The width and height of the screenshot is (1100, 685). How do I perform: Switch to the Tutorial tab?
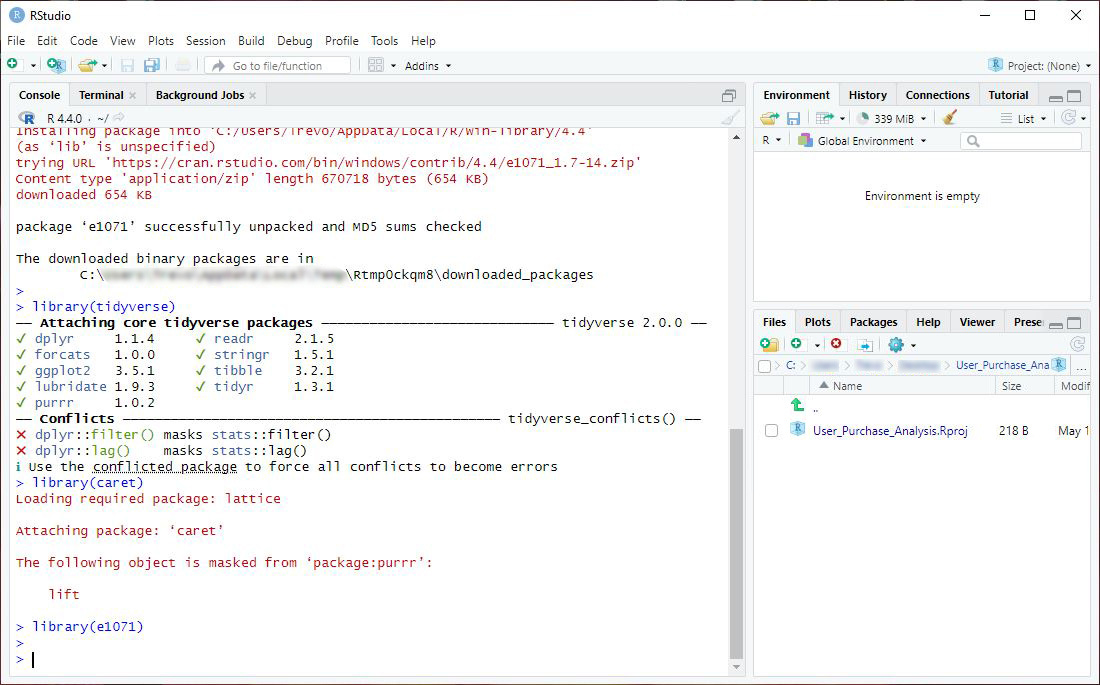click(1008, 95)
